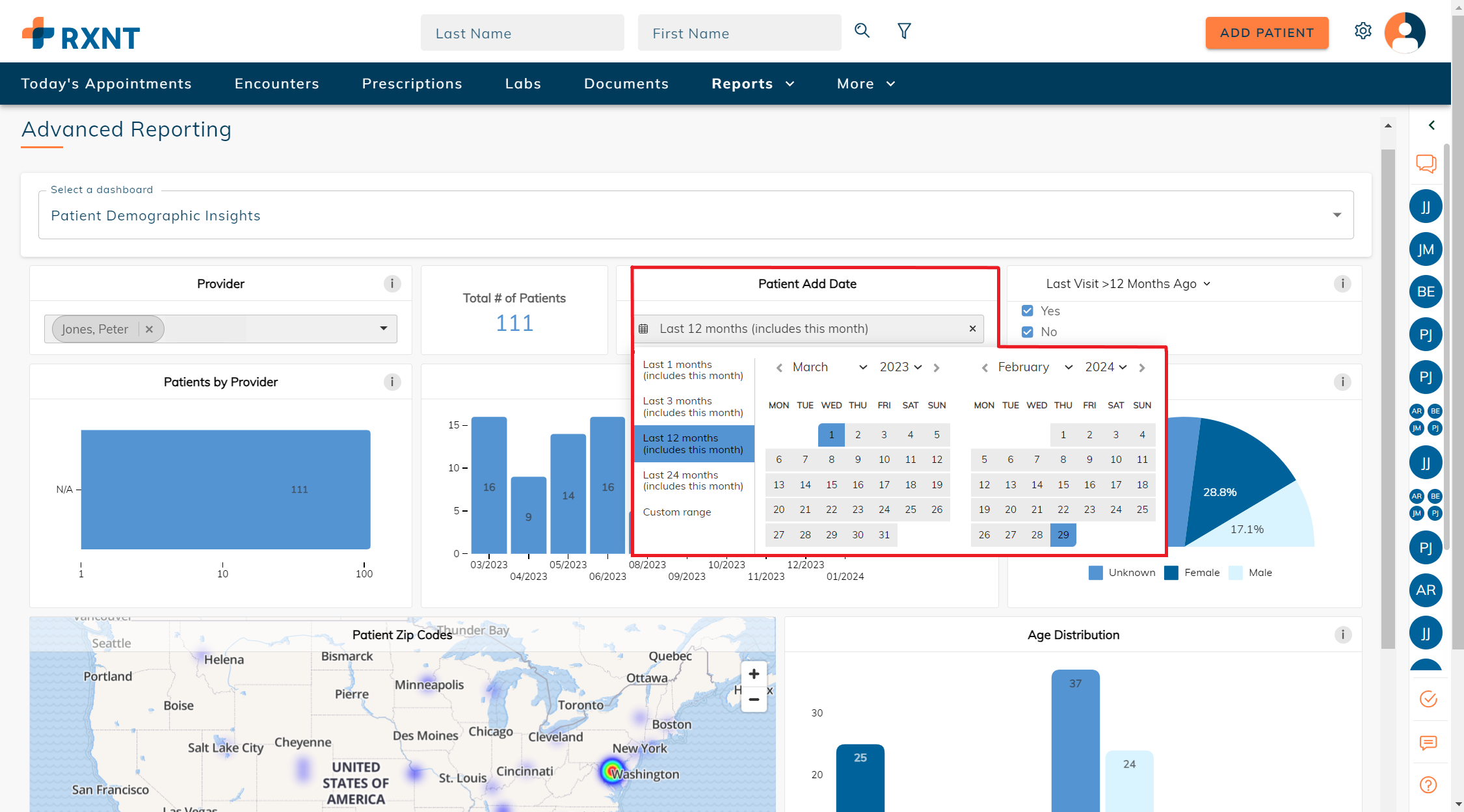Go to the Encounters tab

276,84
